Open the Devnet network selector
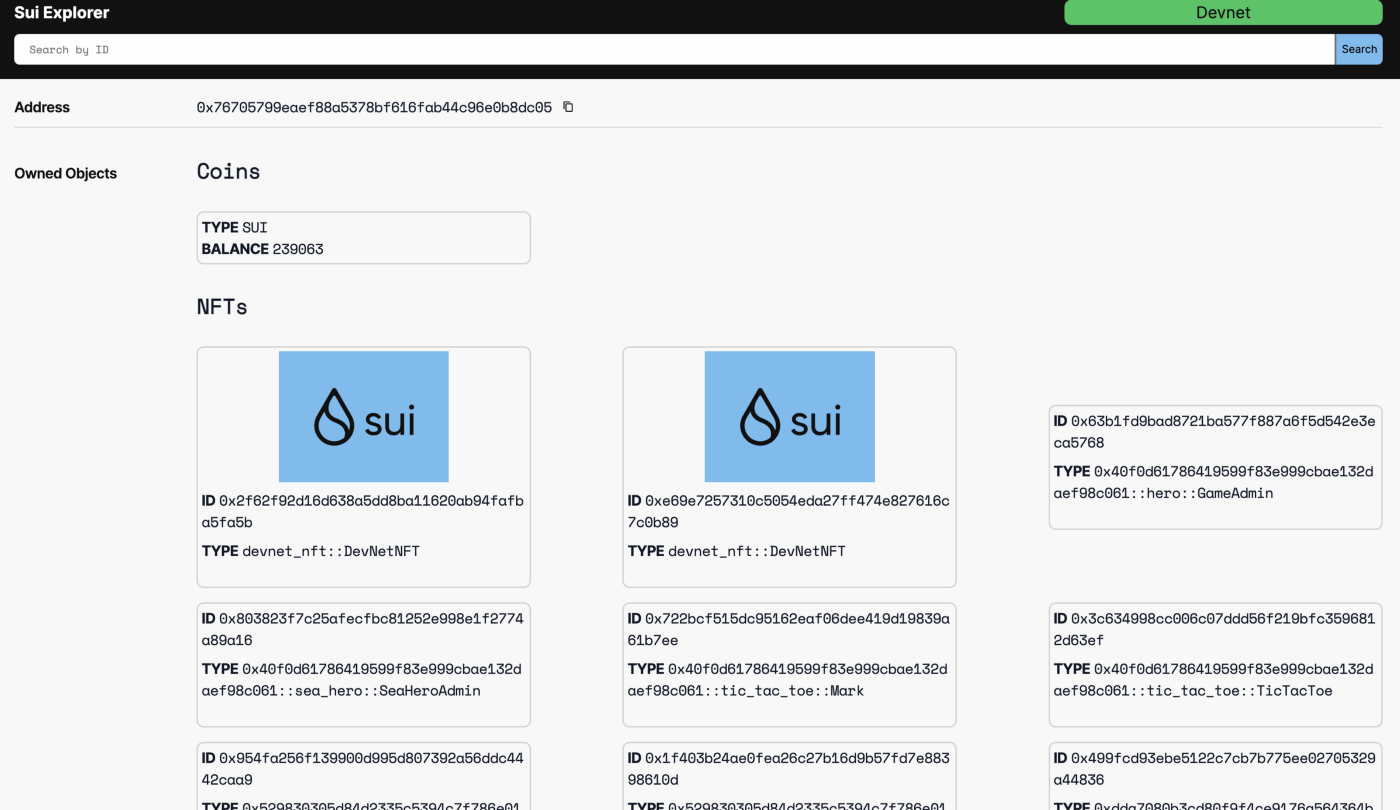 point(1223,12)
